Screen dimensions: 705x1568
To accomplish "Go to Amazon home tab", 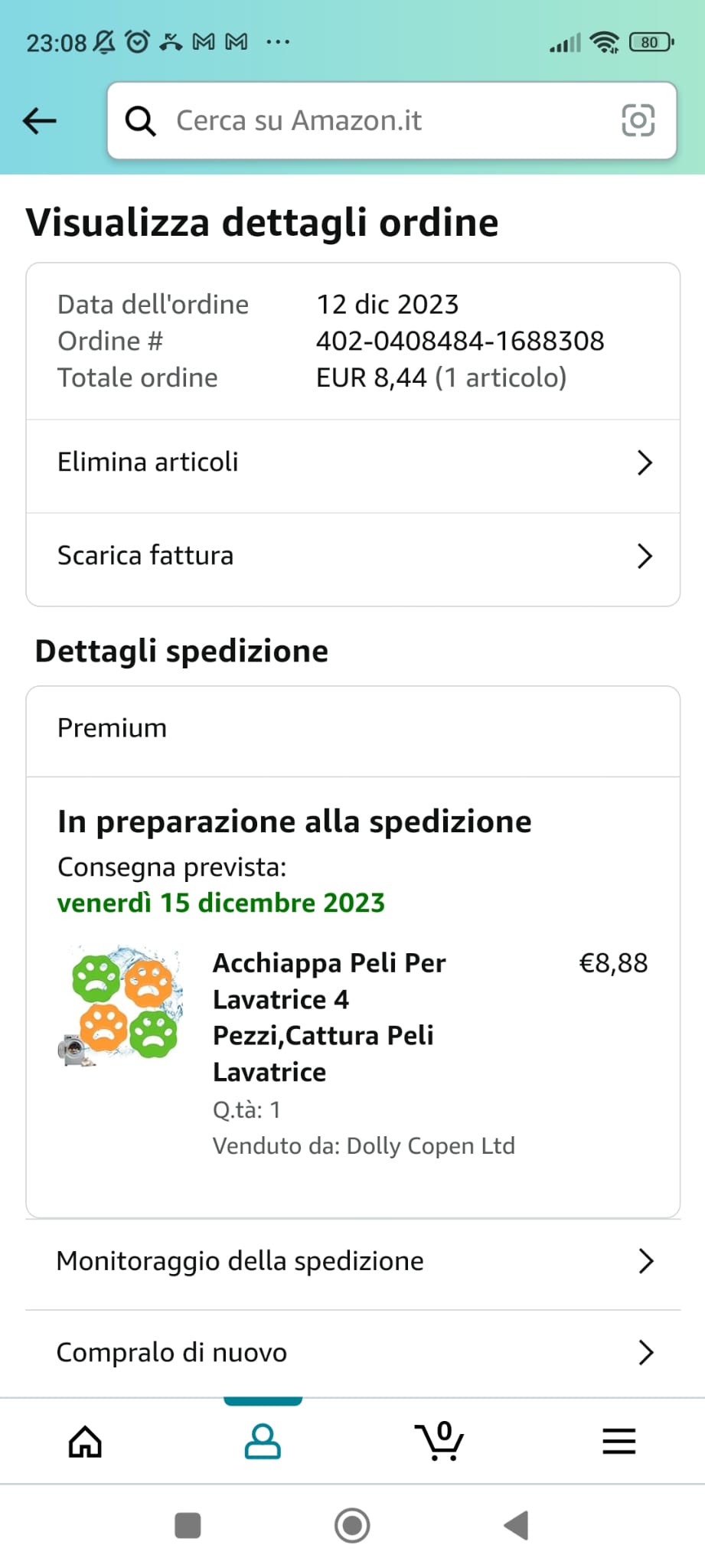I will coord(85,1442).
